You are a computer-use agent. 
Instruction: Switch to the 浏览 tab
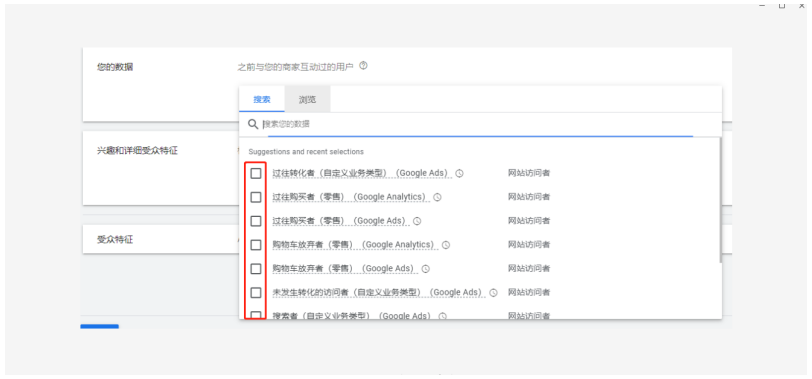click(x=307, y=99)
